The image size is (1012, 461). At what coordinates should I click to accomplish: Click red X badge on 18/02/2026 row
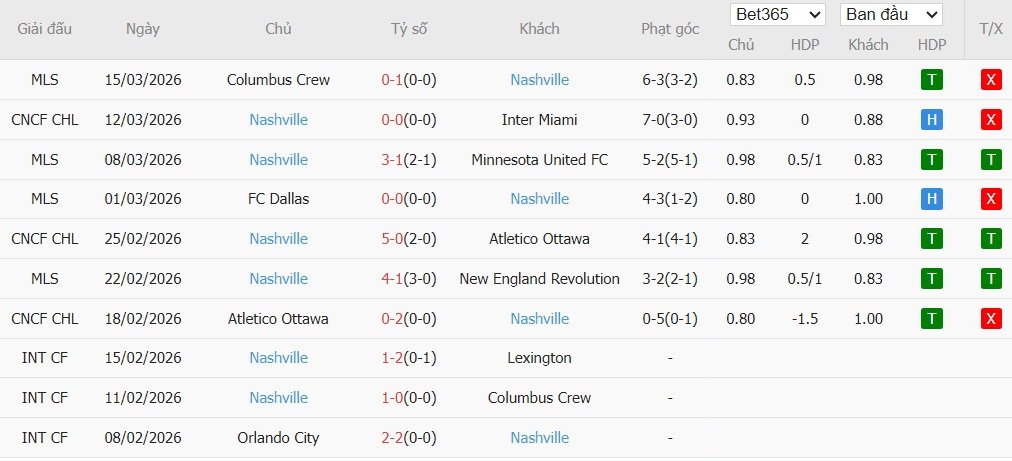[x=991, y=319]
